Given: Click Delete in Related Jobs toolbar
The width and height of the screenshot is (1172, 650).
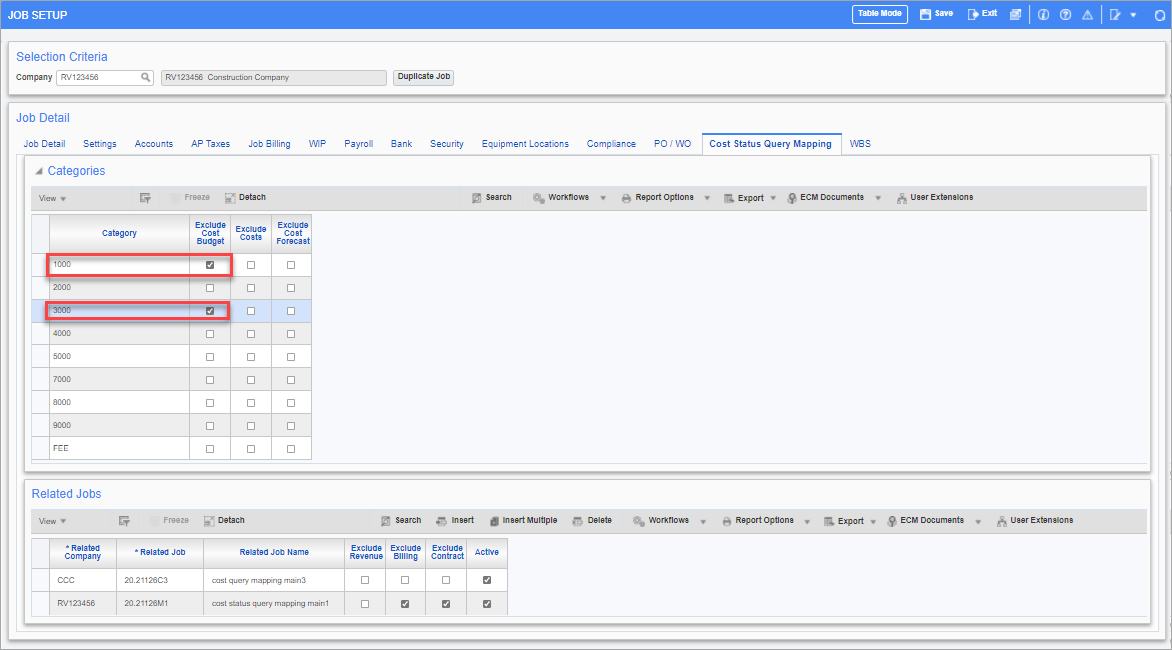Looking at the screenshot, I should coord(592,521).
